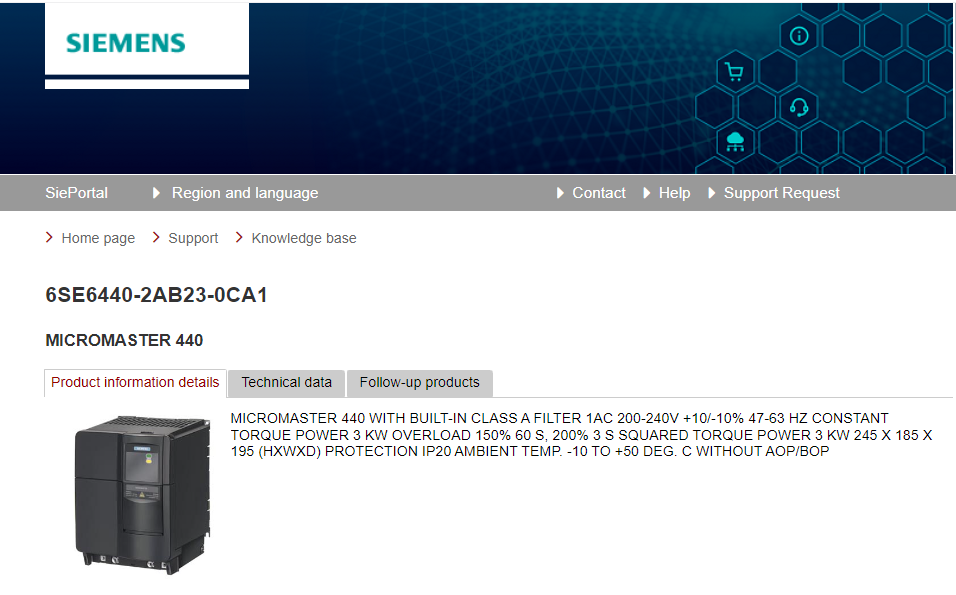
Task: Switch to the Technical data tab
Action: pos(287,383)
